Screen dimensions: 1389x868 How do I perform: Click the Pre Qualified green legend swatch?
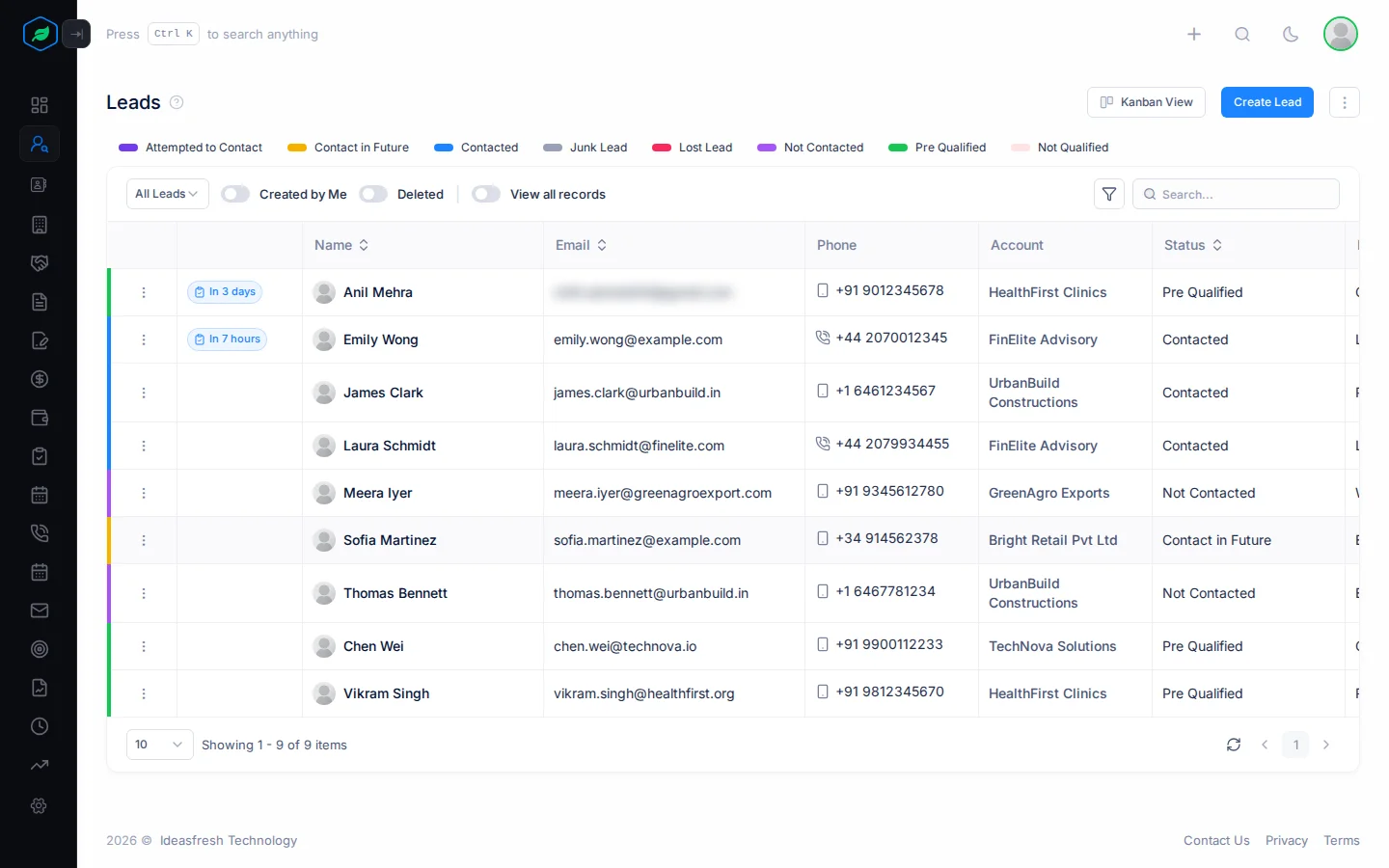[898, 148]
